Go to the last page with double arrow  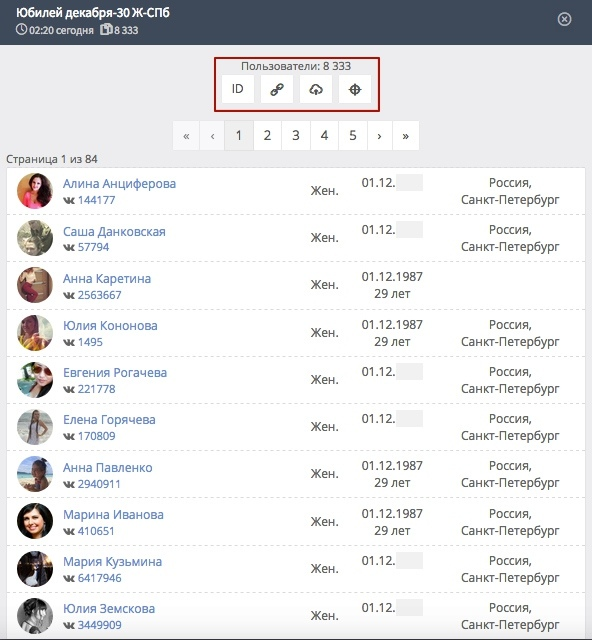pyautogui.click(x=405, y=136)
